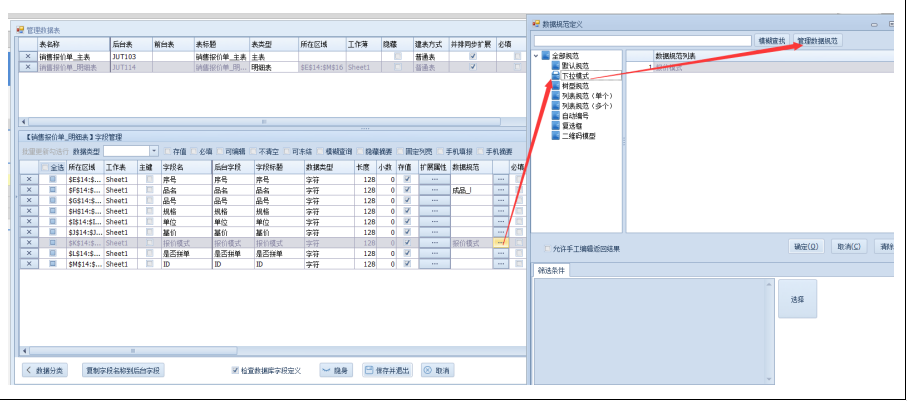
Task: Open extended attributes ellipsis for 品名 row
Action: click(434, 190)
